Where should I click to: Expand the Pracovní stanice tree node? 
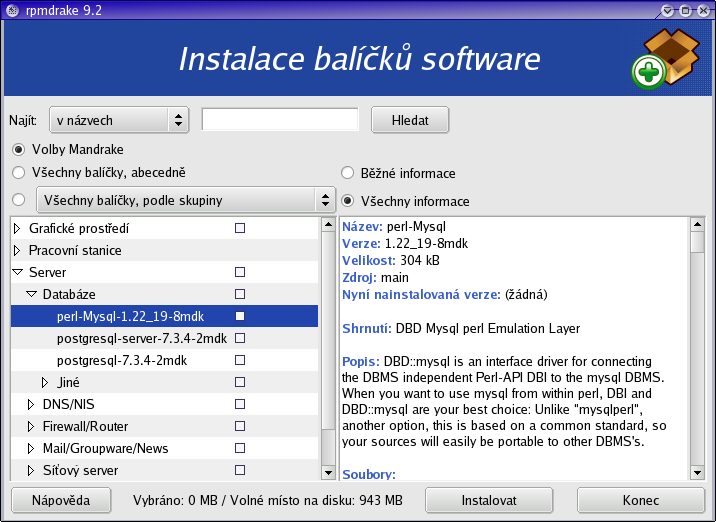pos(17,250)
